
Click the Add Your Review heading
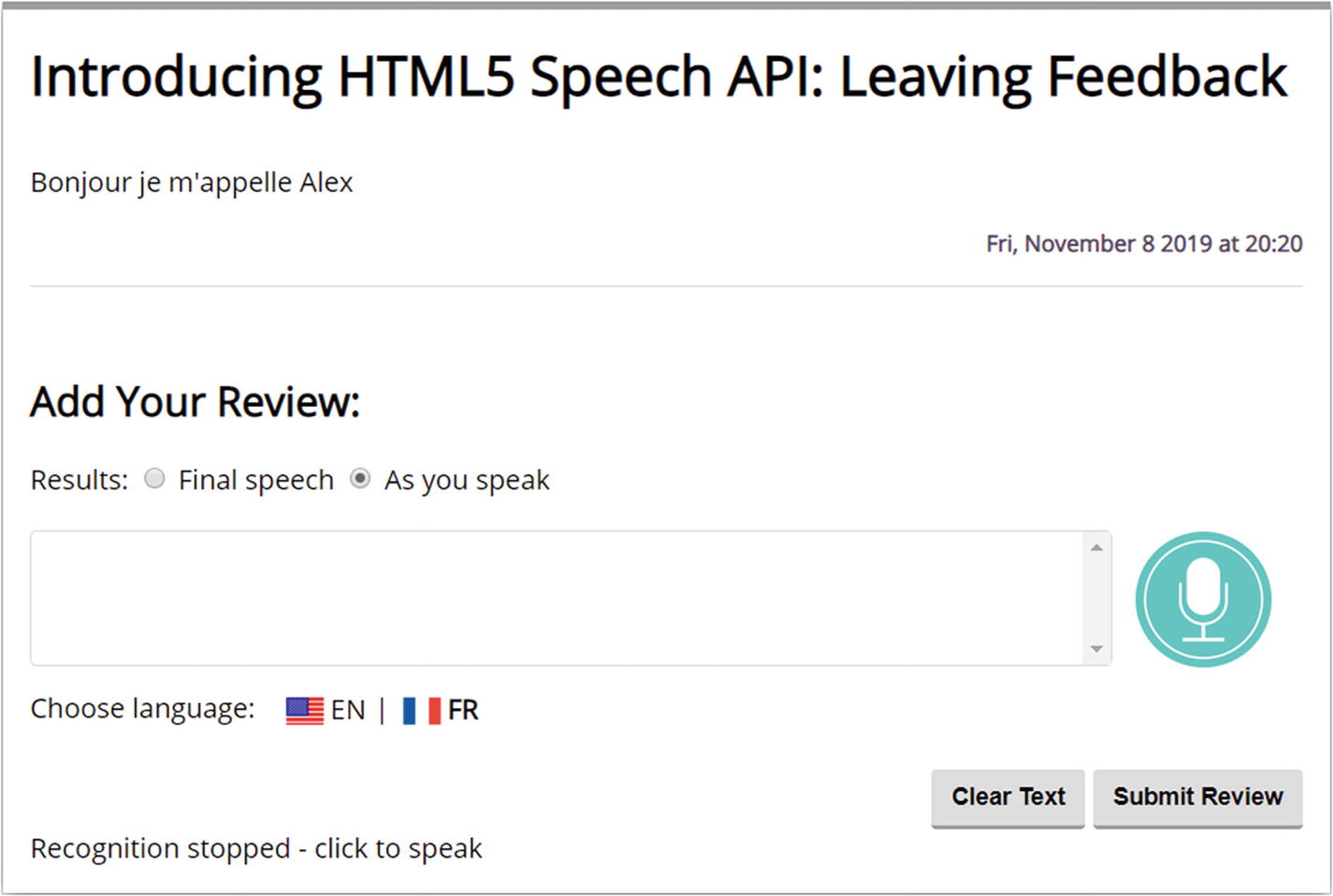195,402
